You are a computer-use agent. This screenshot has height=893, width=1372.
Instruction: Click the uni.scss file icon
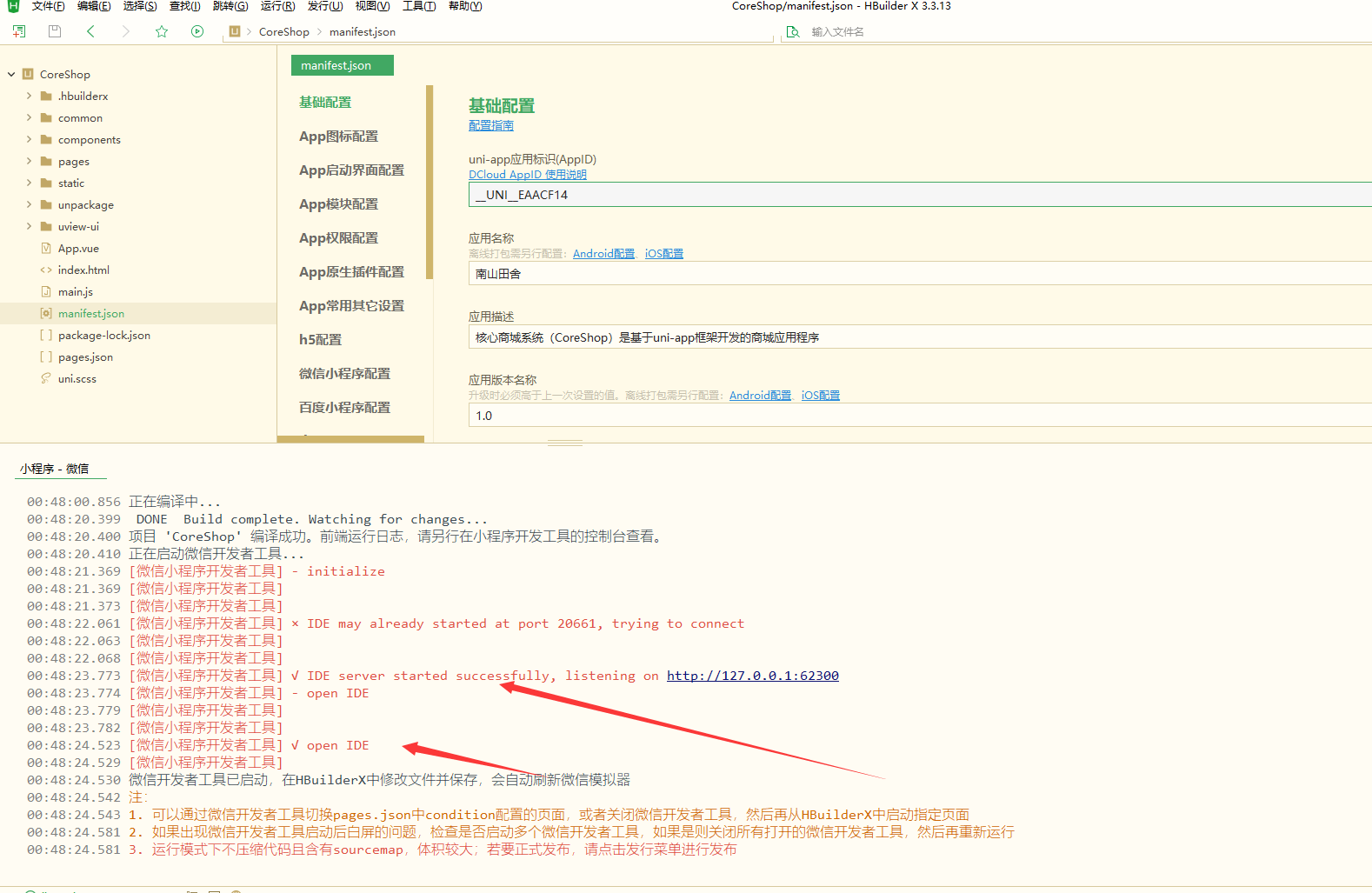point(46,378)
